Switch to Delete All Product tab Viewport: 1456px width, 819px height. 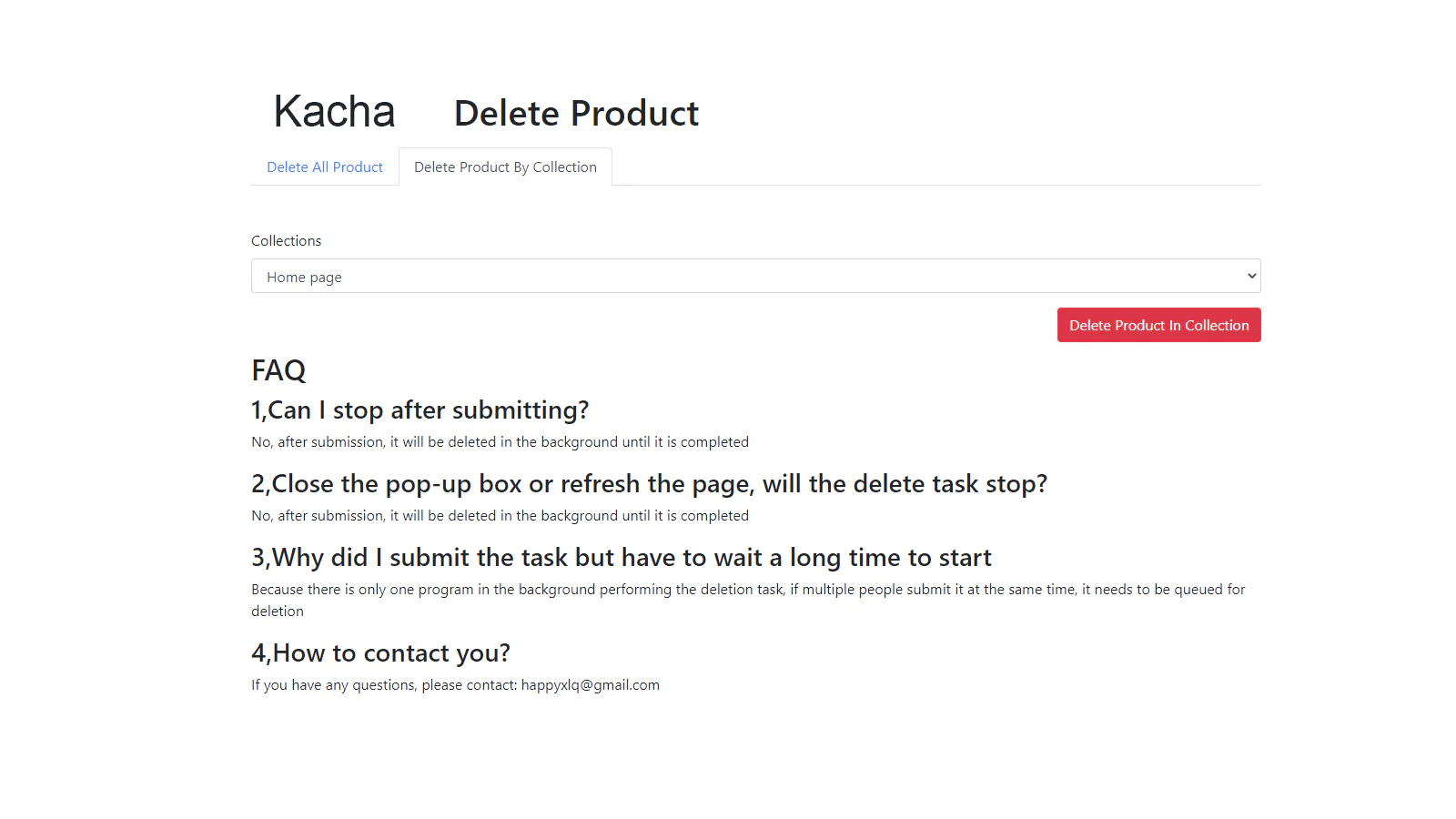coord(325,167)
